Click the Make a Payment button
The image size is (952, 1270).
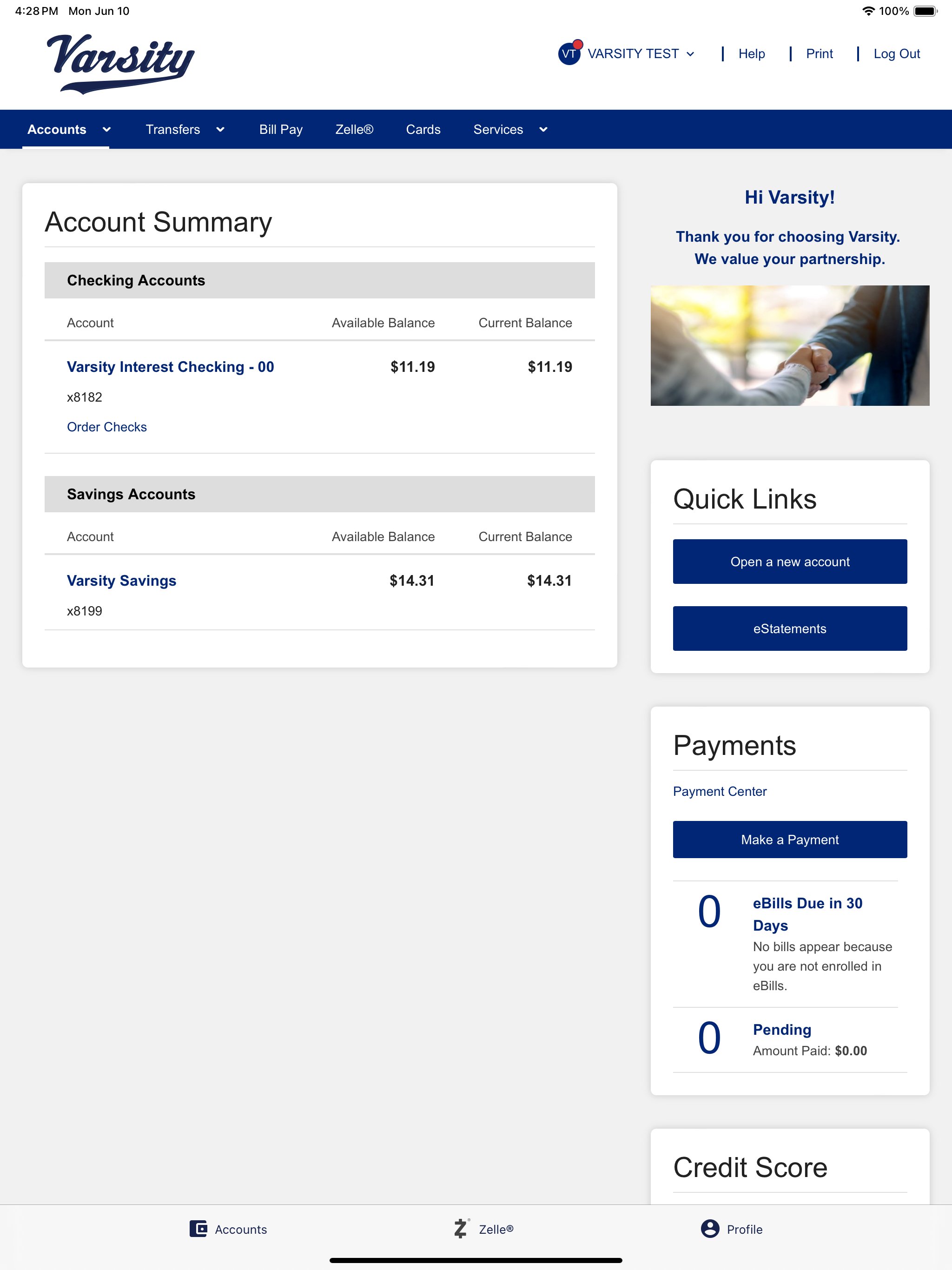tap(789, 839)
